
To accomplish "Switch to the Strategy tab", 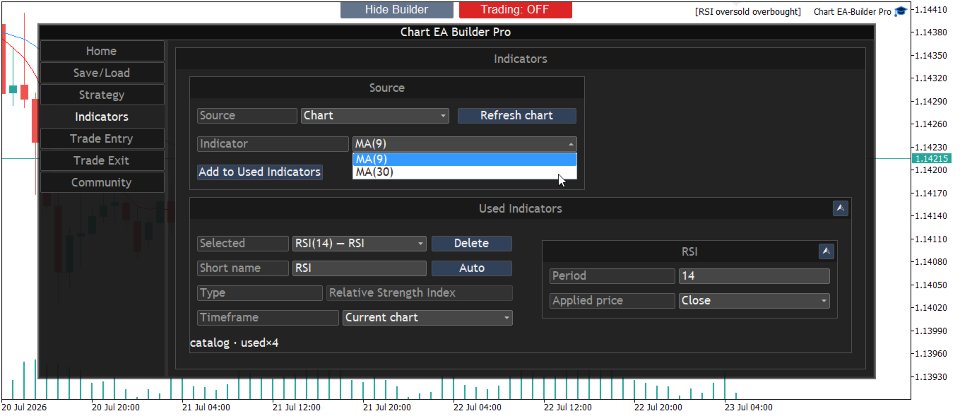I will [102, 95].
